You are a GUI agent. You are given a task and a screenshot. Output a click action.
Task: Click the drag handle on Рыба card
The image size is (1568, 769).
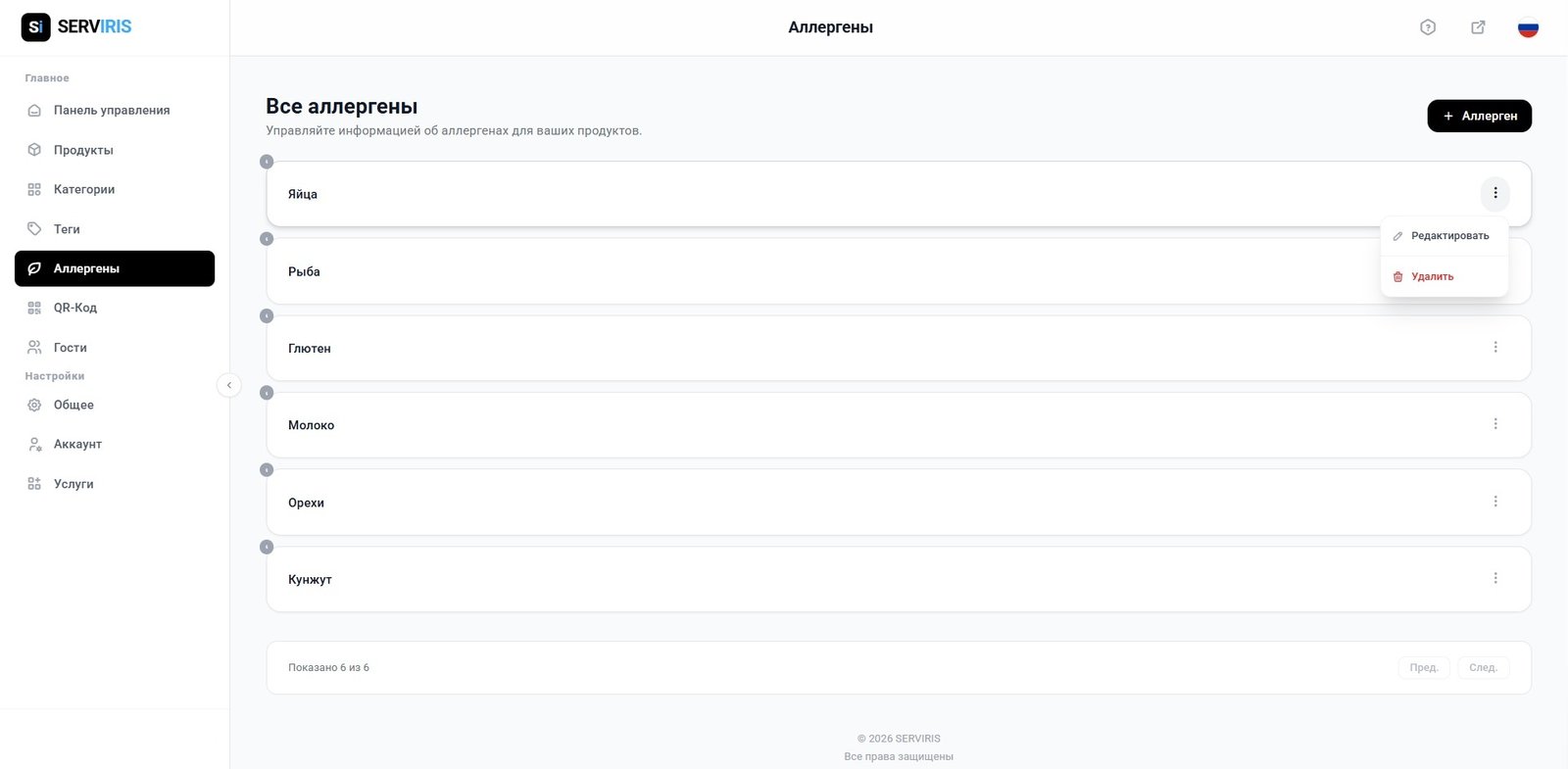[x=267, y=239]
